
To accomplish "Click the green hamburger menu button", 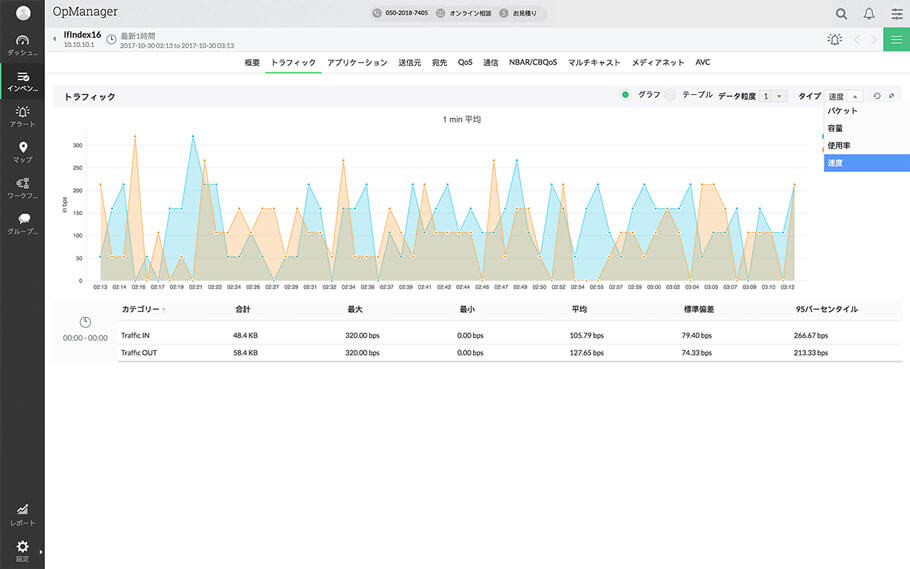I will [x=896, y=40].
